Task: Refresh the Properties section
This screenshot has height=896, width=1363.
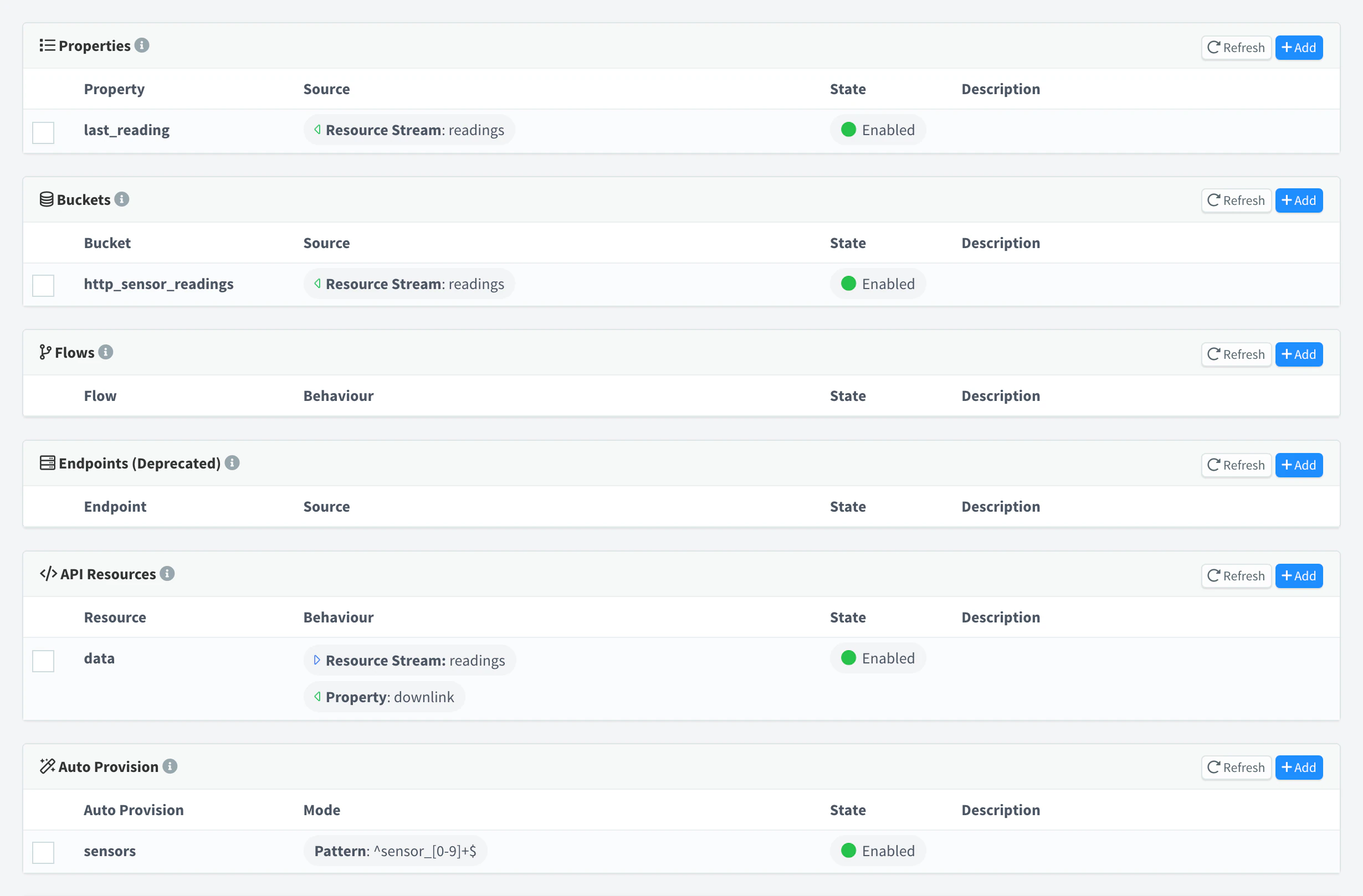Action: [1236, 48]
